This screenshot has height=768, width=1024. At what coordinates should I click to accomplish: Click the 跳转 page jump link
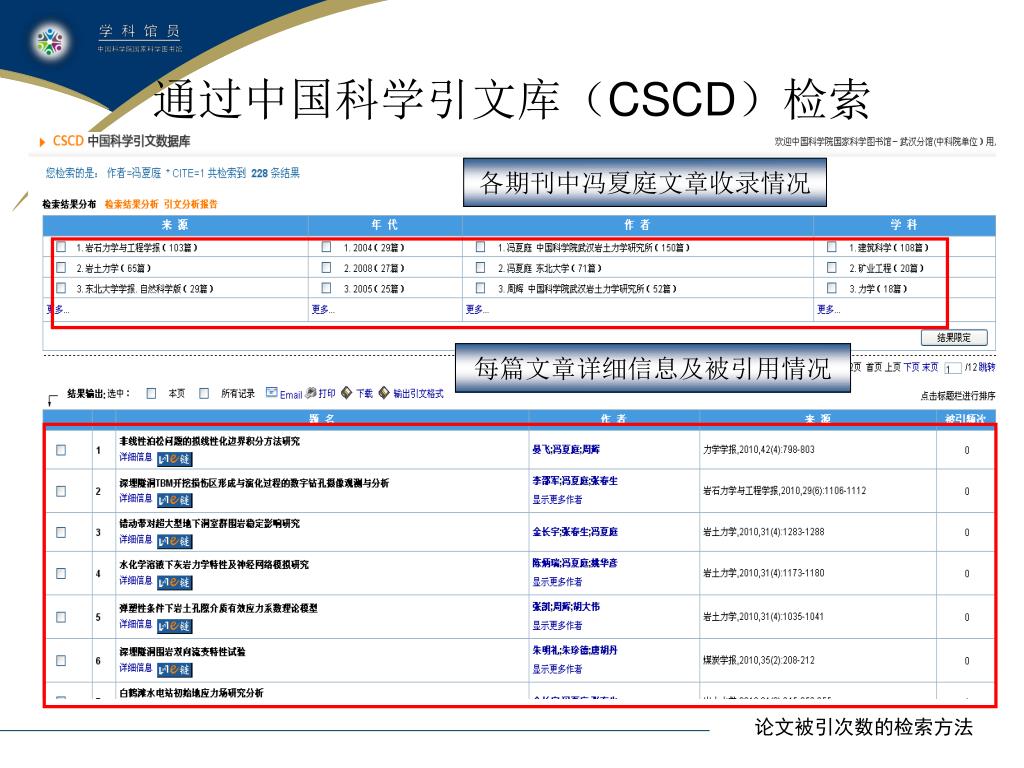[987, 367]
